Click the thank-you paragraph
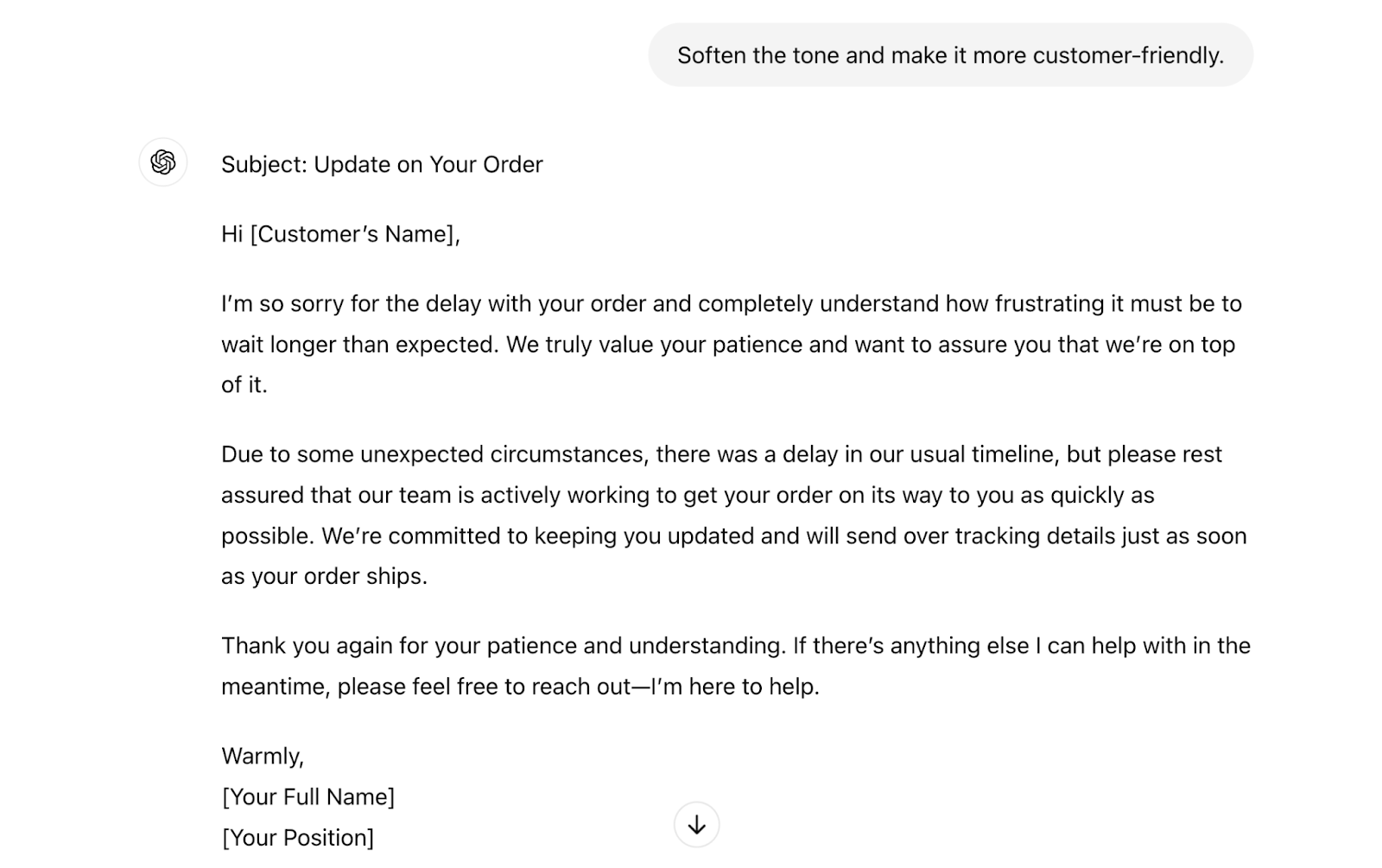The height and width of the screenshot is (868, 1382). [x=734, y=665]
